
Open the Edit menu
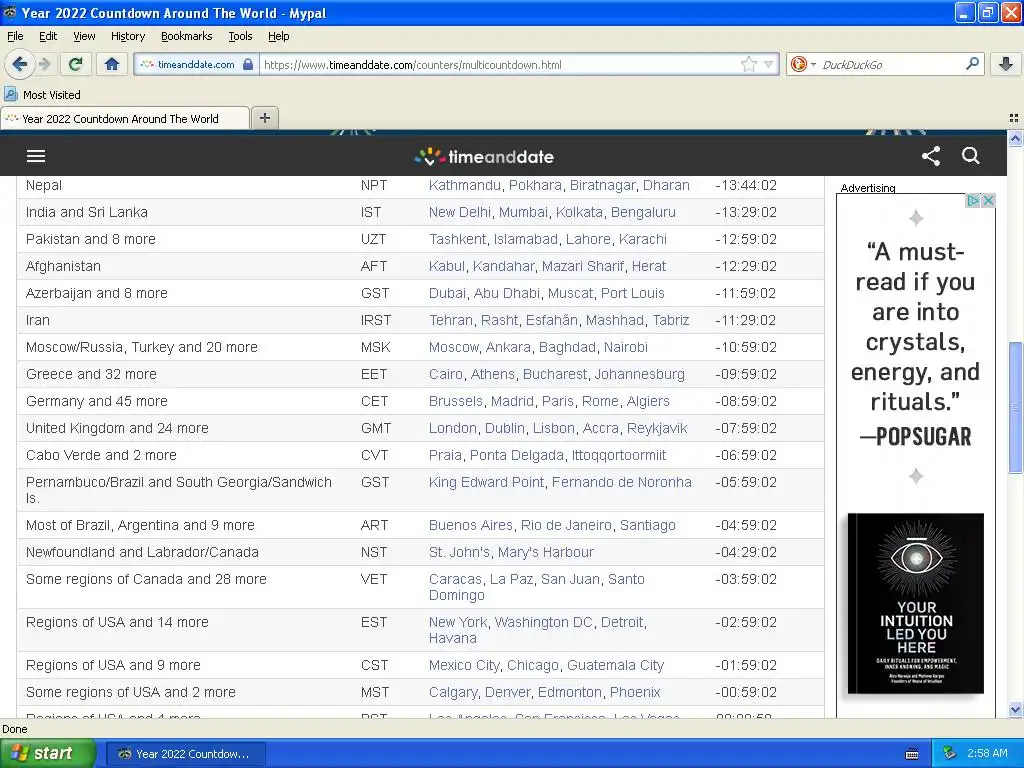pos(48,36)
